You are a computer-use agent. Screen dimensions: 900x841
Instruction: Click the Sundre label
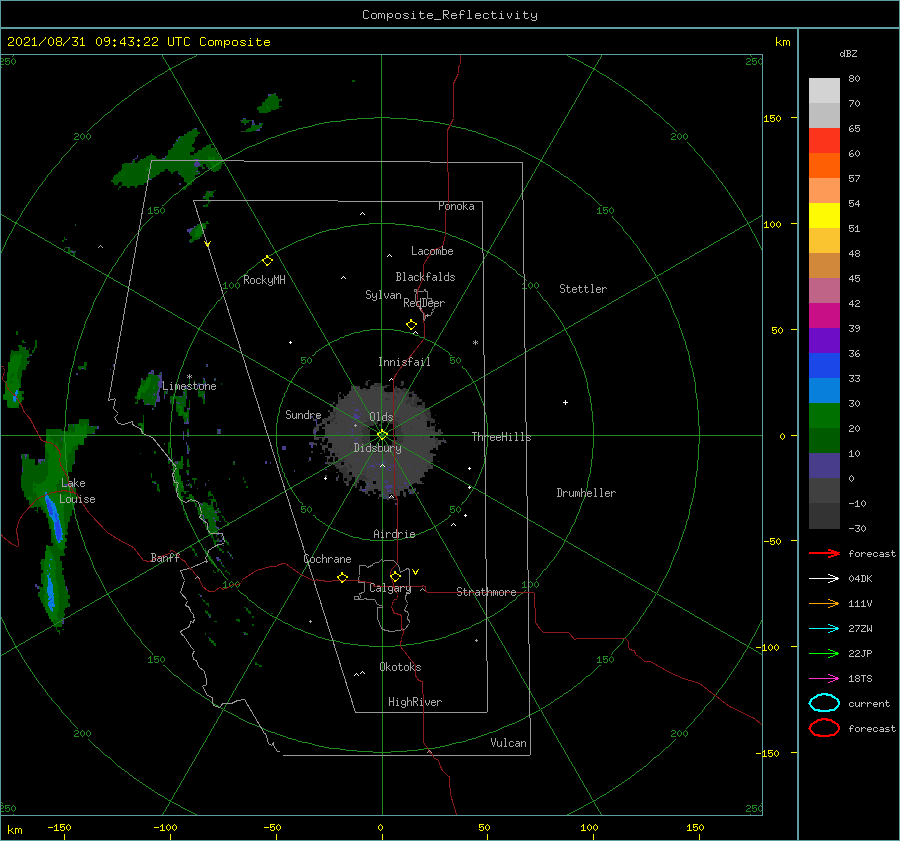(x=303, y=414)
